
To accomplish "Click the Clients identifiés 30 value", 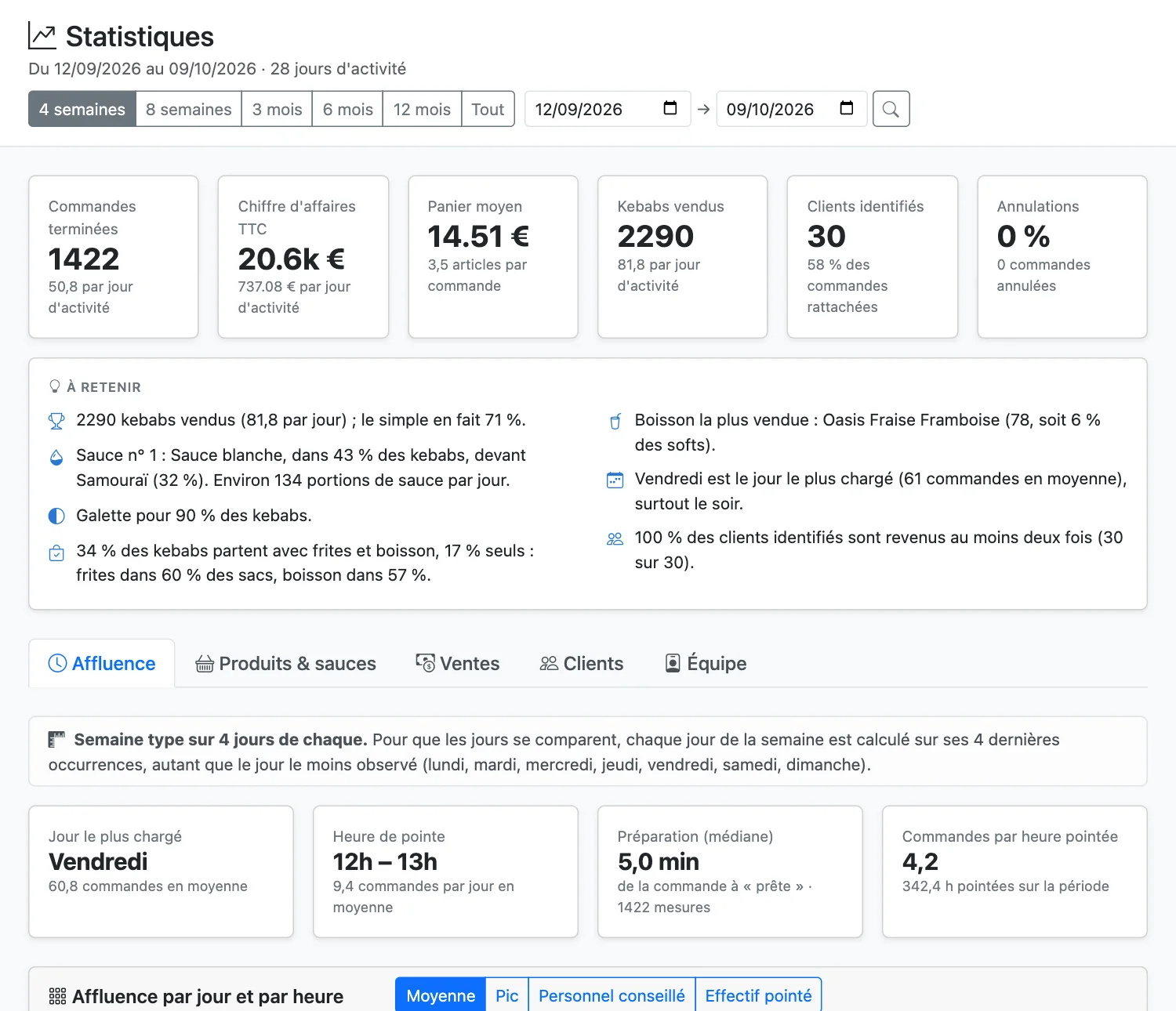I will point(826,236).
